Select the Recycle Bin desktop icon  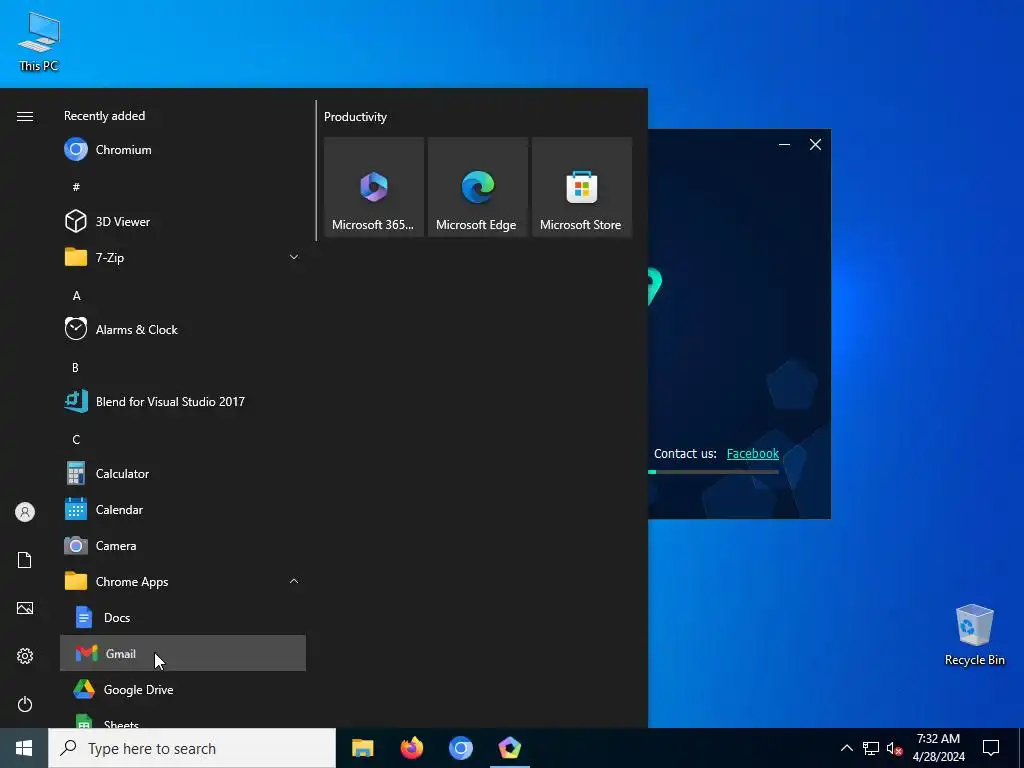click(974, 634)
